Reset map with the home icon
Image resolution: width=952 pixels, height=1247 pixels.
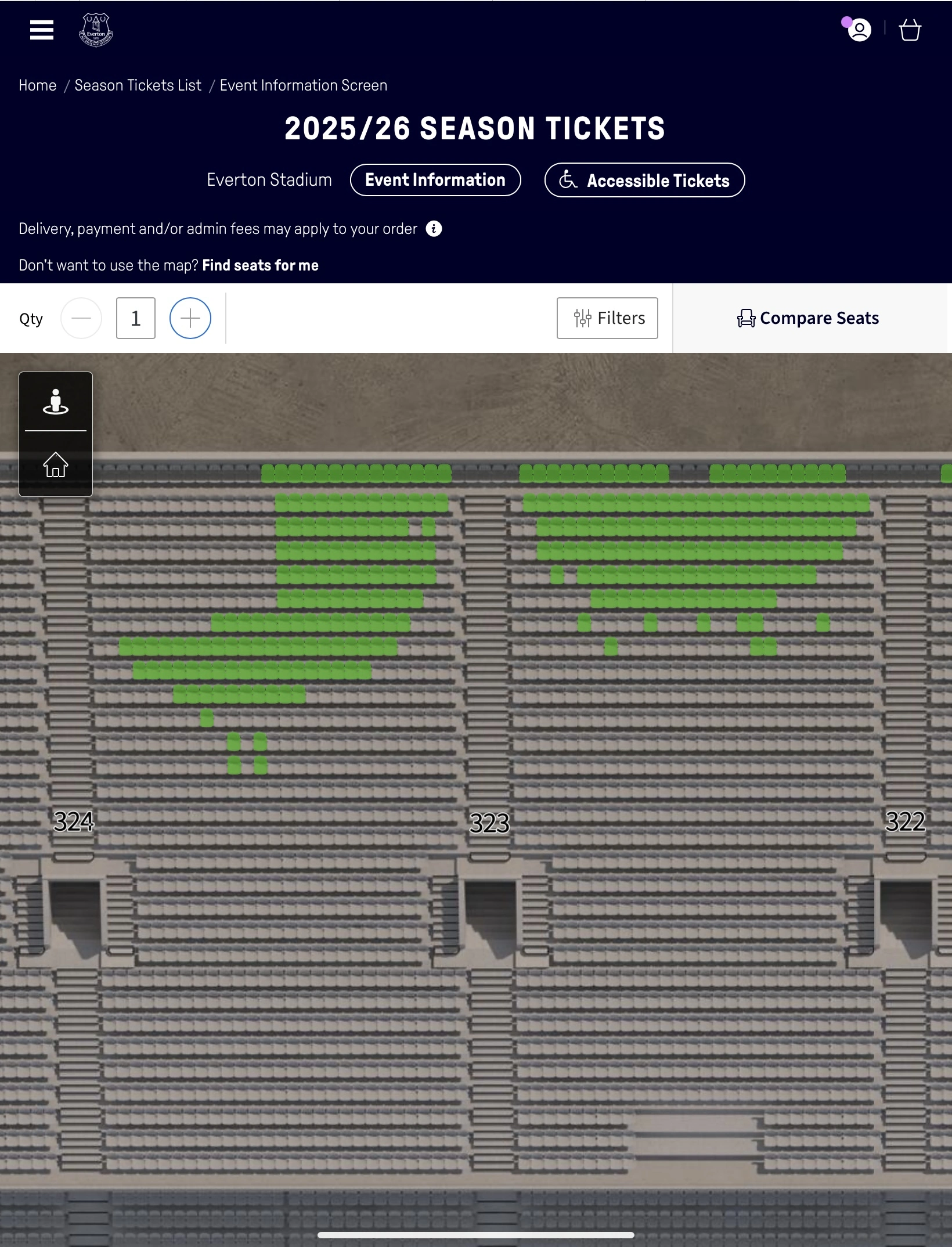pyautogui.click(x=56, y=464)
